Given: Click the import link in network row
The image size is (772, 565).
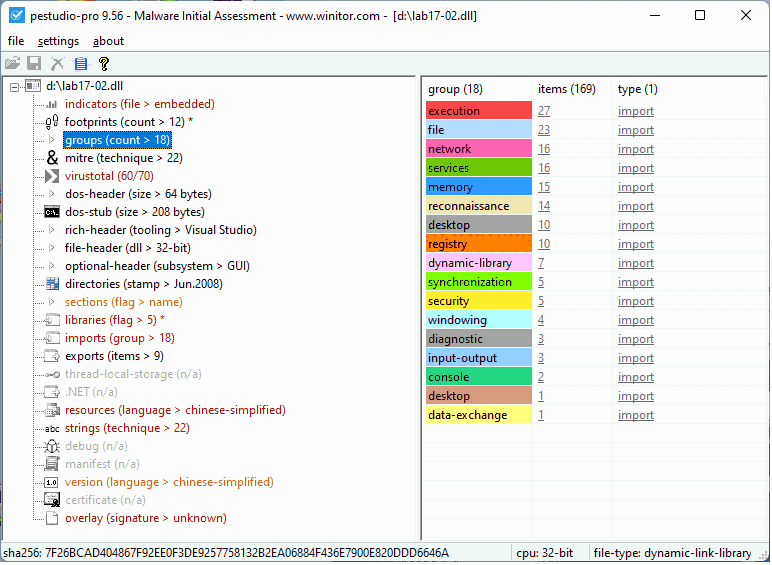Looking at the screenshot, I should pos(635,149).
